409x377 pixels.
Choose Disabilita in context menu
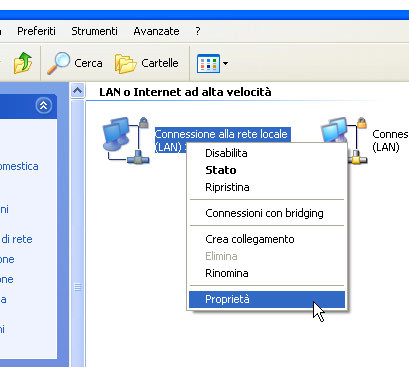point(267,153)
